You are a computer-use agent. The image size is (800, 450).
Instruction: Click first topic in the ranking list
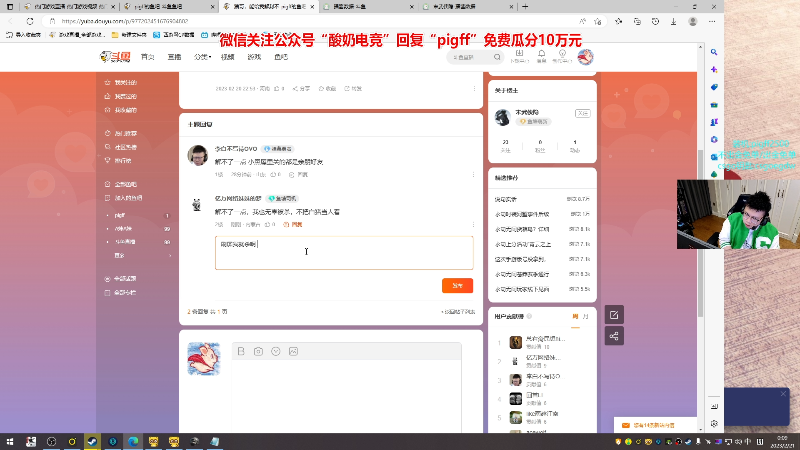pyautogui.click(x=542, y=199)
